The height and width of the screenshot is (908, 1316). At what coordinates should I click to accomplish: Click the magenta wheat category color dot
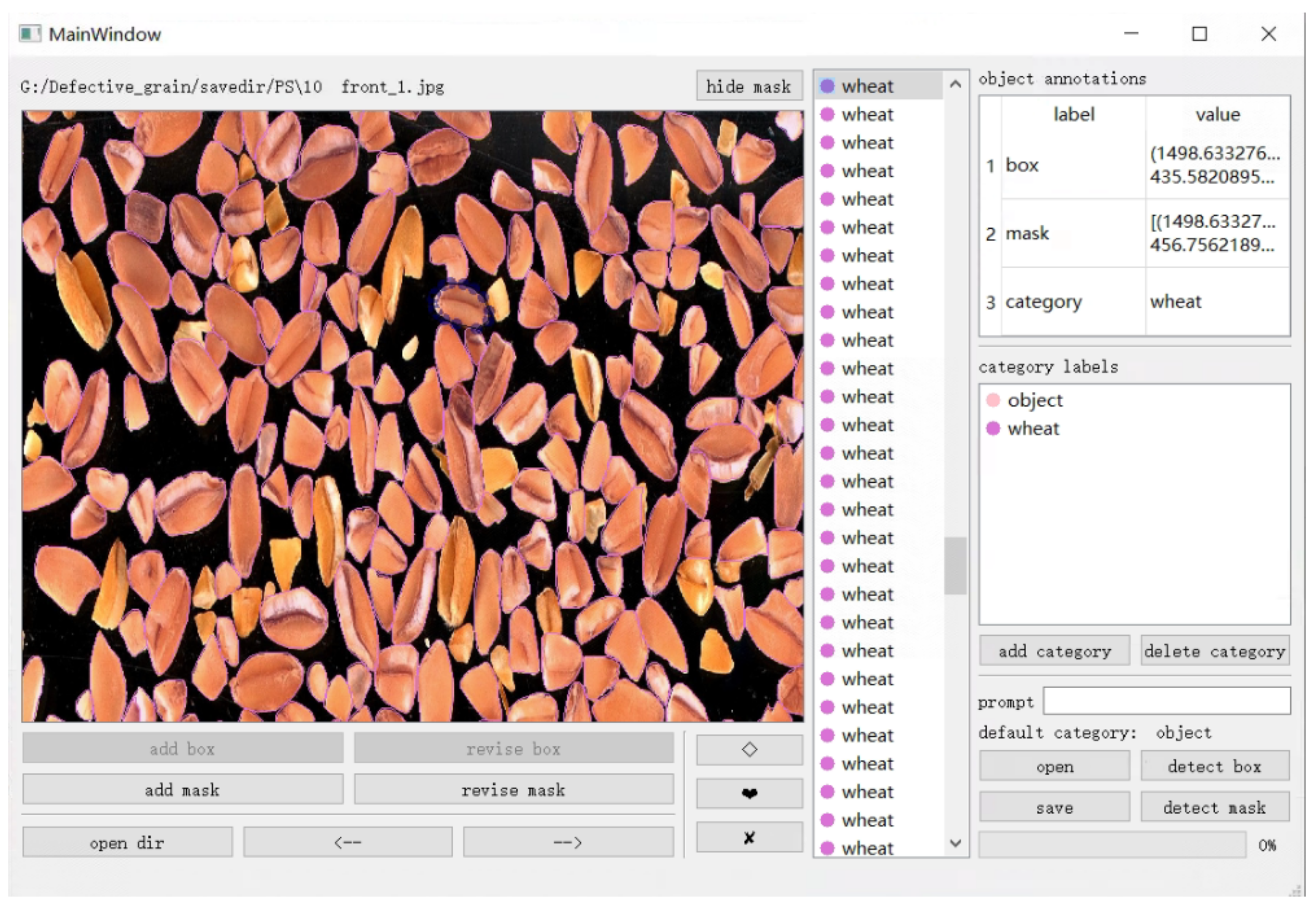pos(993,428)
